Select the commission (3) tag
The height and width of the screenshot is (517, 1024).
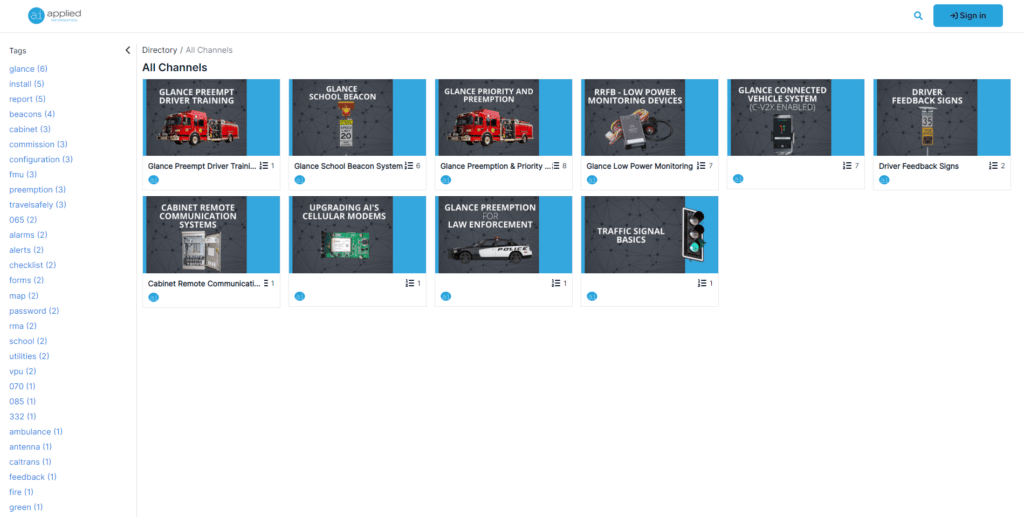tap(39, 144)
